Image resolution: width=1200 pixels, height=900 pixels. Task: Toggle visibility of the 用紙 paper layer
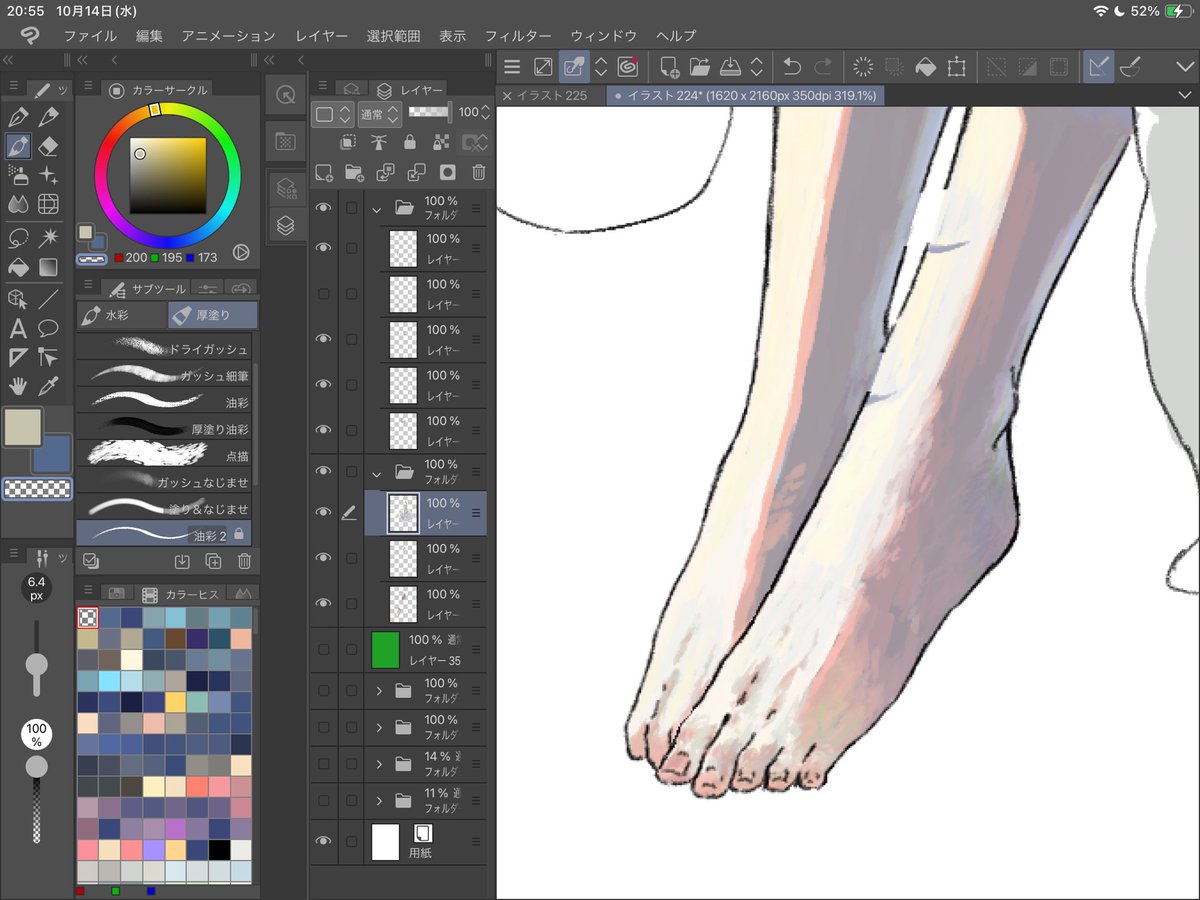(323, 842)
